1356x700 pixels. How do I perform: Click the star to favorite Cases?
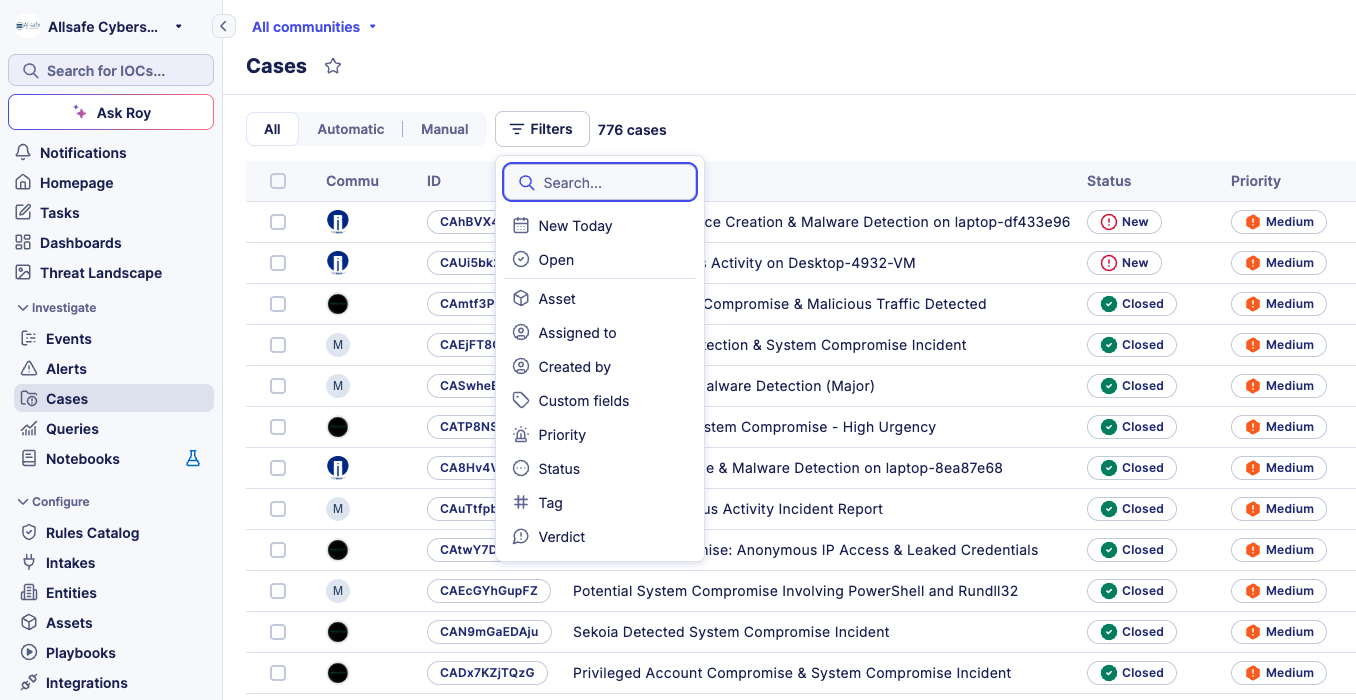tap(332, 66)
